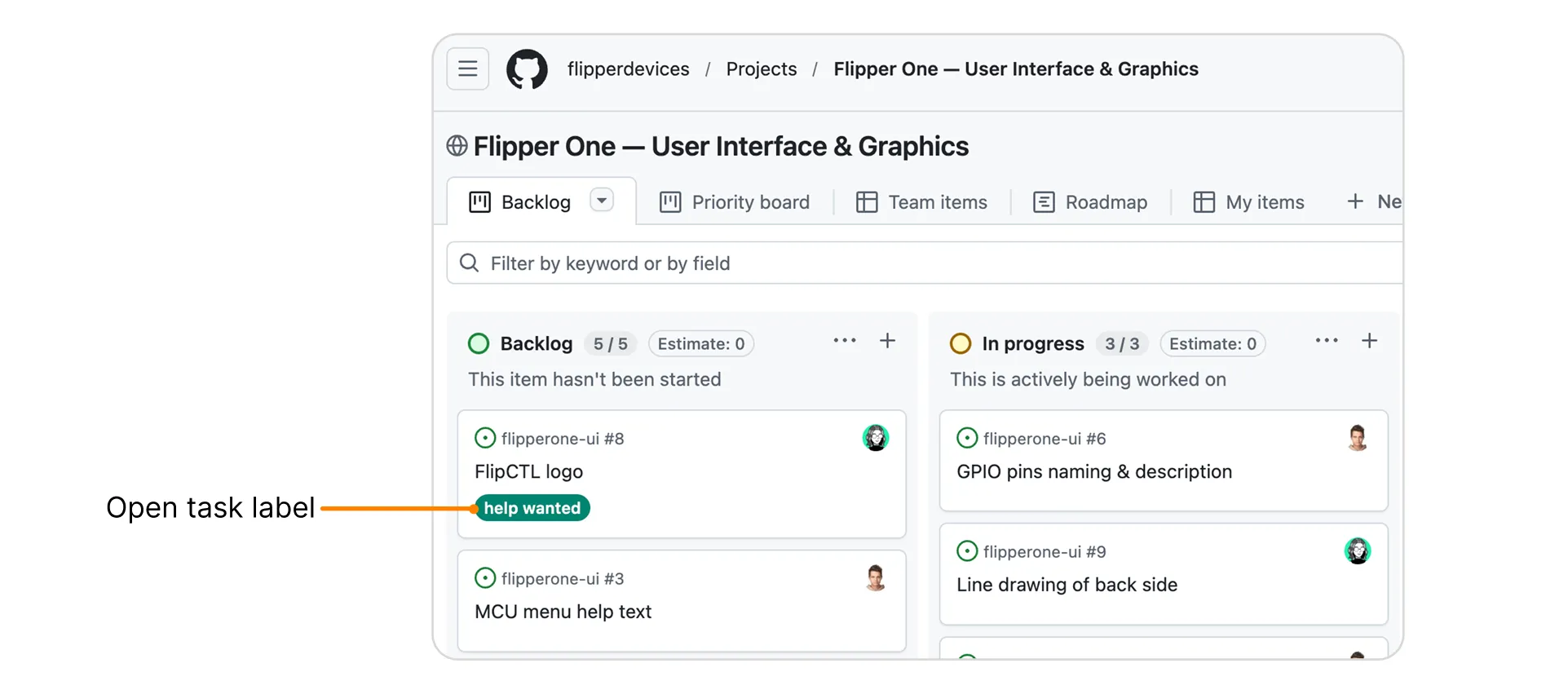
Task: Open the flipperone-ui #6 issue link
Action: tap(1045, 439)
